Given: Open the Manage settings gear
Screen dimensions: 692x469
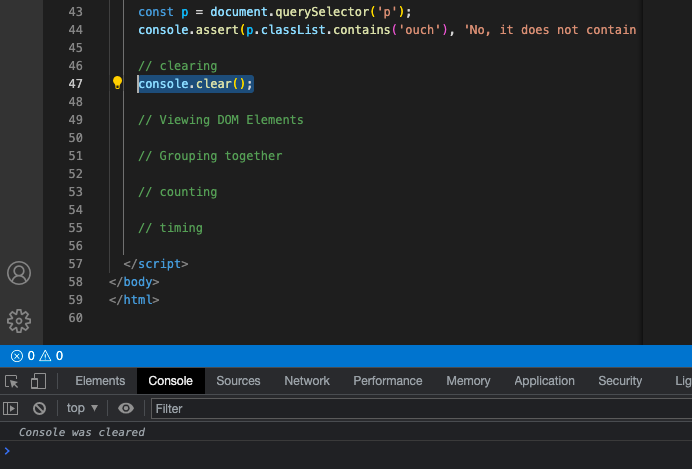Looking at the screenshot, I should point(19,320).
